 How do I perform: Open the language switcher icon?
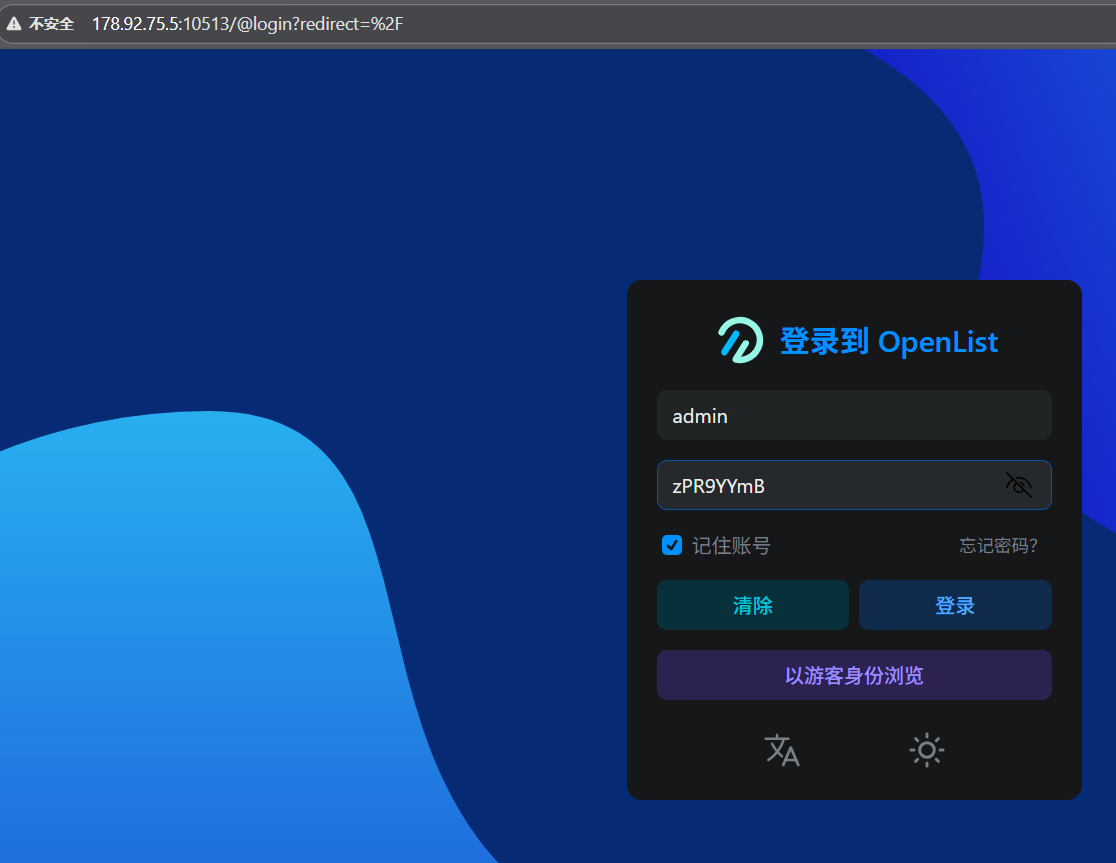(x=781, y=750)
